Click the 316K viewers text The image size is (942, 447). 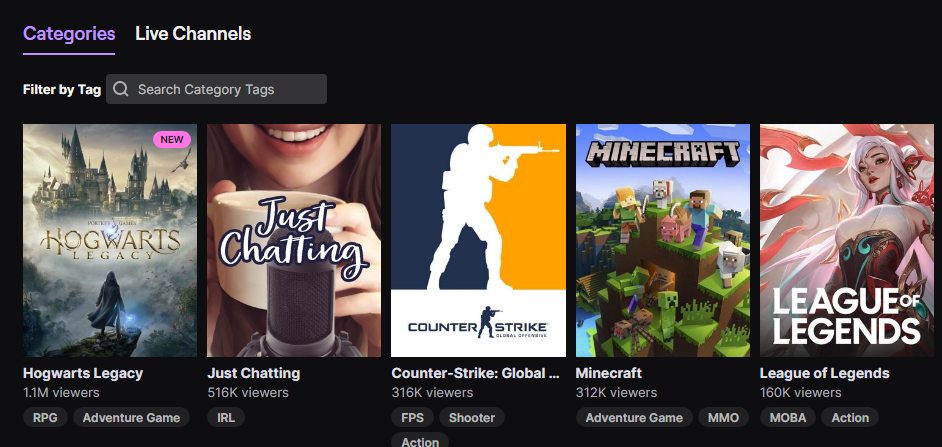tap(432, 392)
